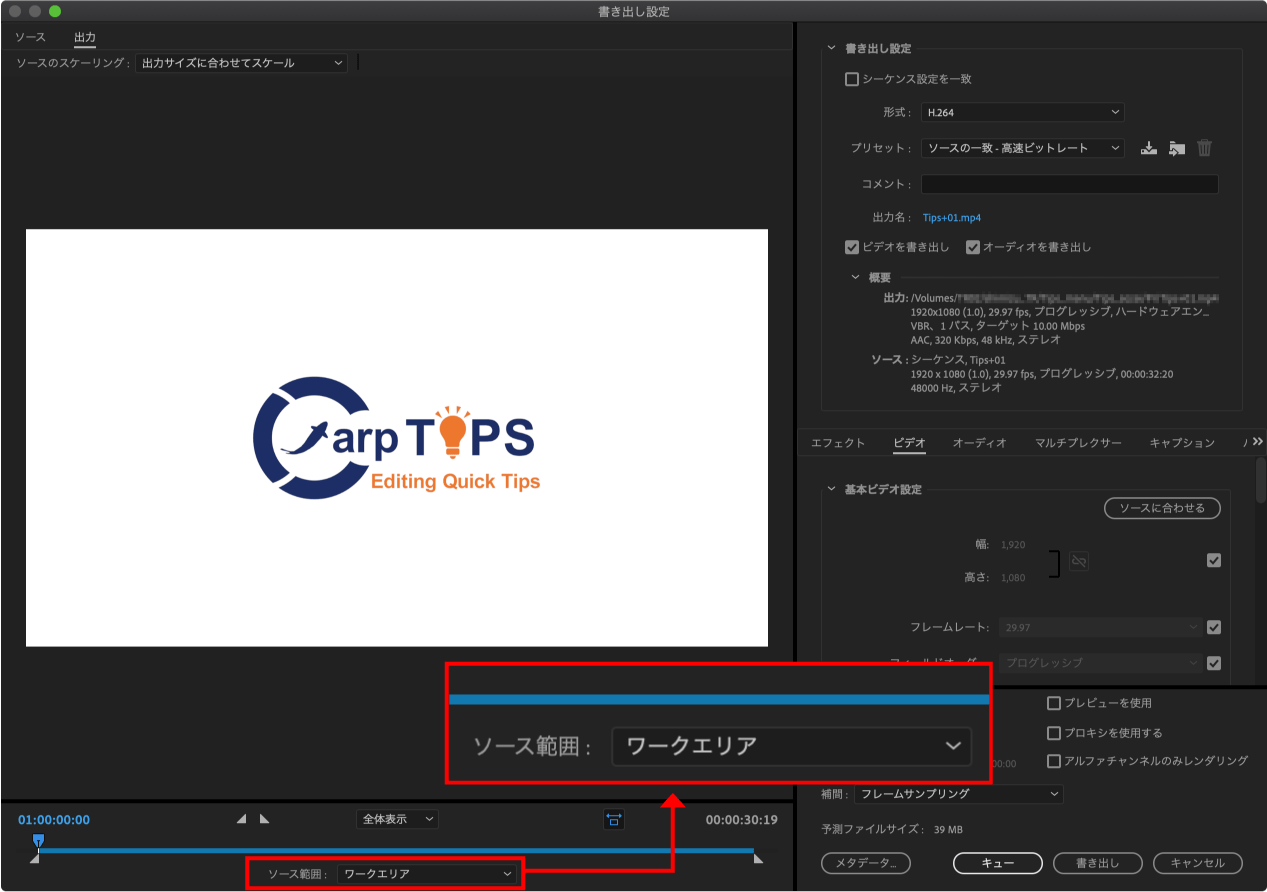
Task: Open the ソース範囲 ワークエリア dropdown
Action: 427,874
